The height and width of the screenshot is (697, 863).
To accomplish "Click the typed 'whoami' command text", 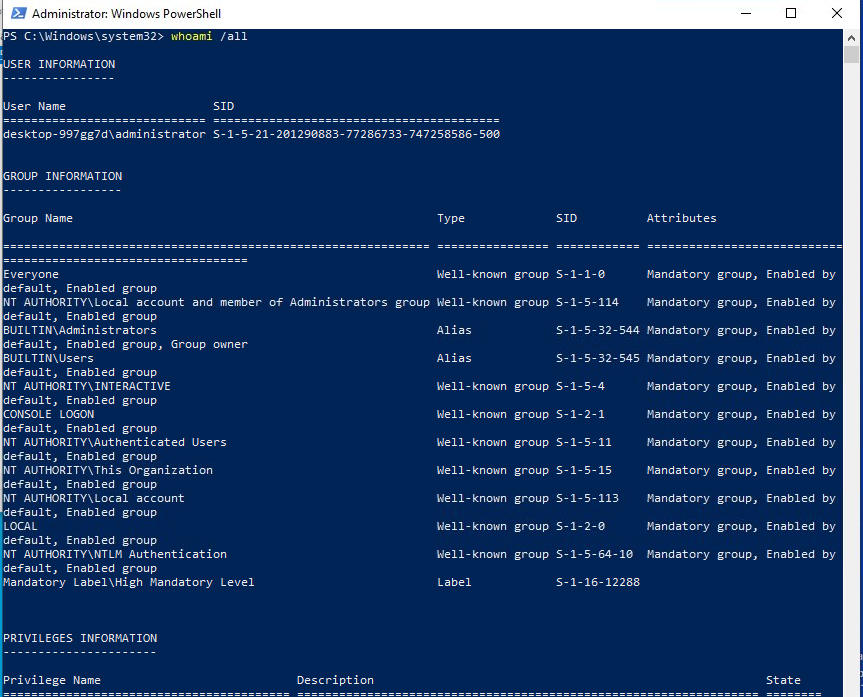I will click(x=192, y=36).
